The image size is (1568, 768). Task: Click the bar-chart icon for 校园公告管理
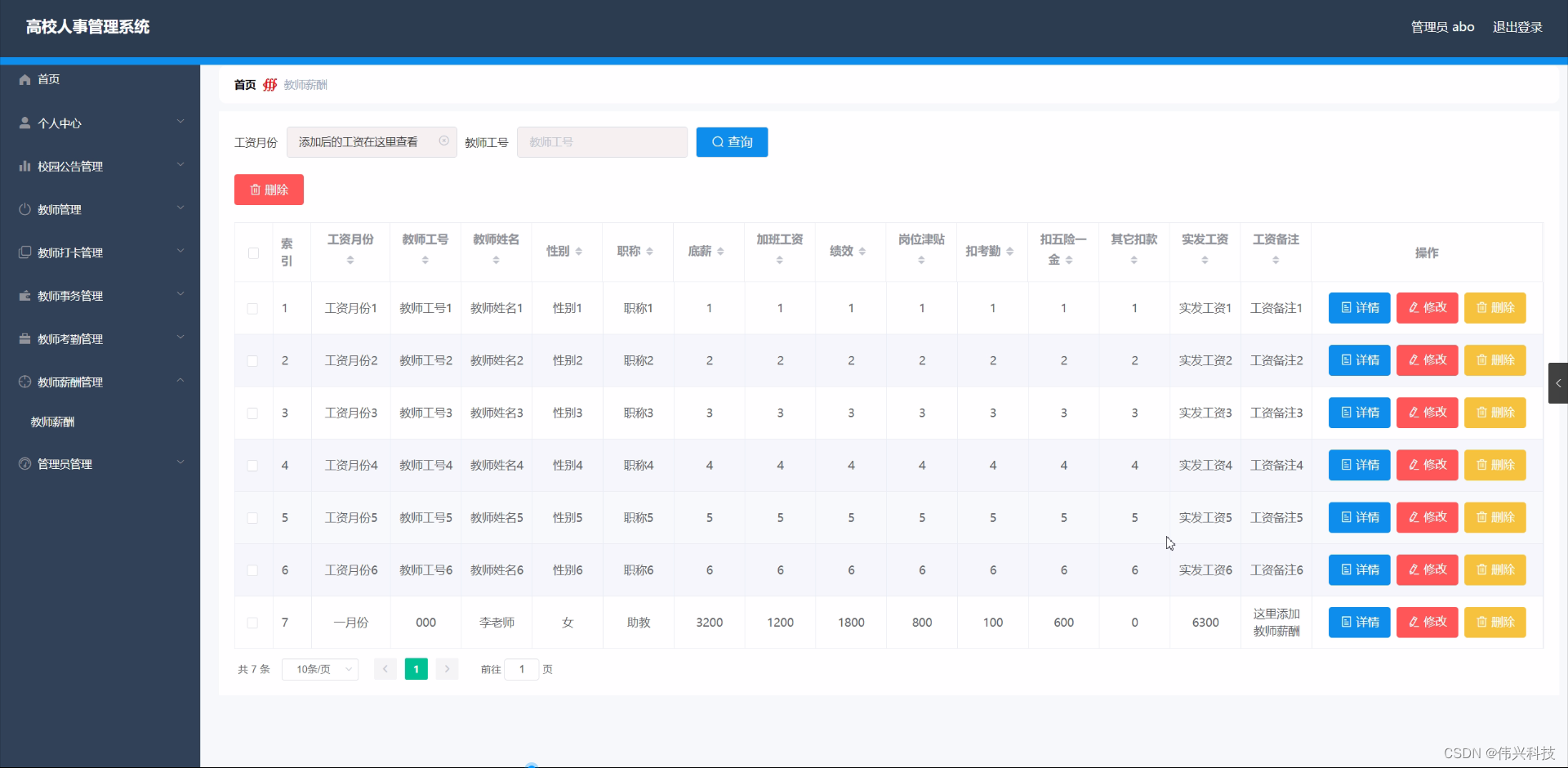coord(24,166)
